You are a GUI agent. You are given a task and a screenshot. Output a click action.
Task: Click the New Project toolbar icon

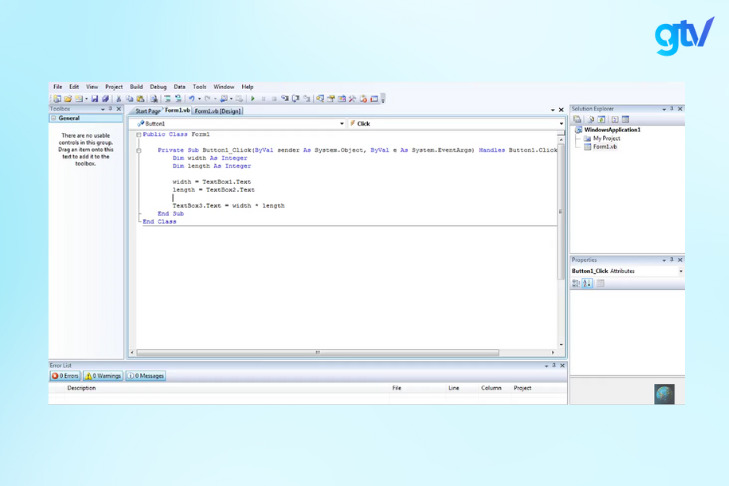pos(57,99)
